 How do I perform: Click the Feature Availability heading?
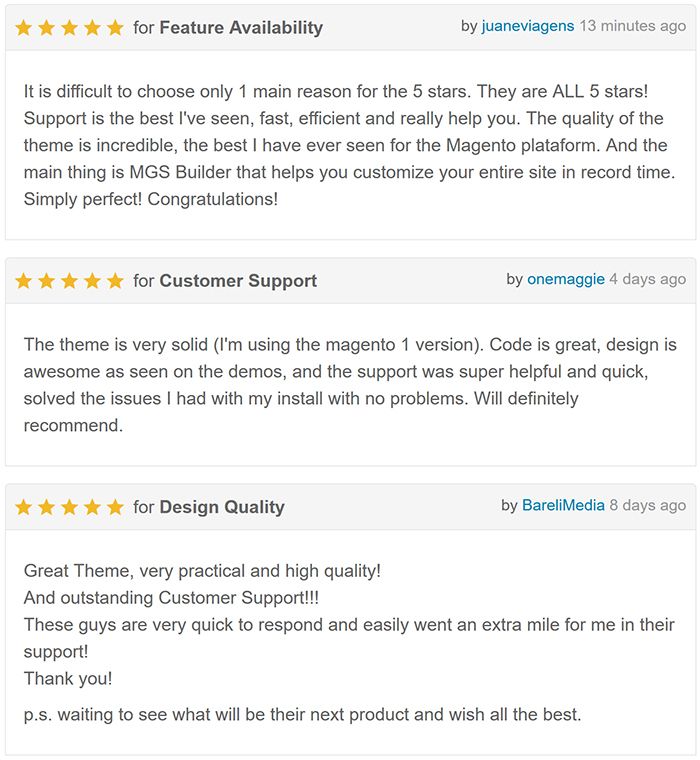pyautogui.click(x=241, y=28)
